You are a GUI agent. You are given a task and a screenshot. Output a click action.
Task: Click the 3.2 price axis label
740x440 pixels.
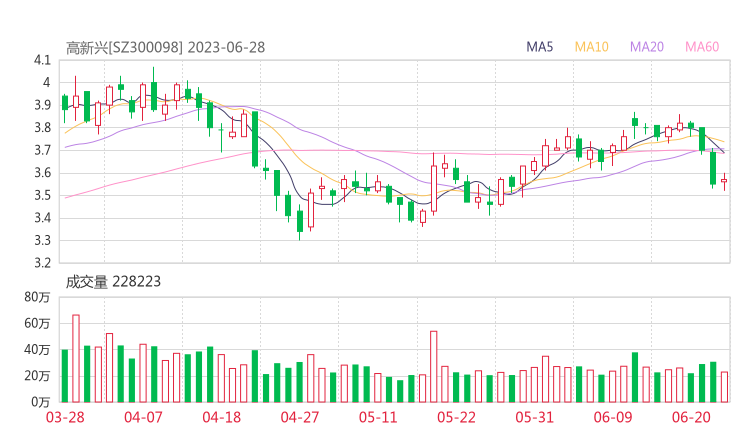click(41, 263)
